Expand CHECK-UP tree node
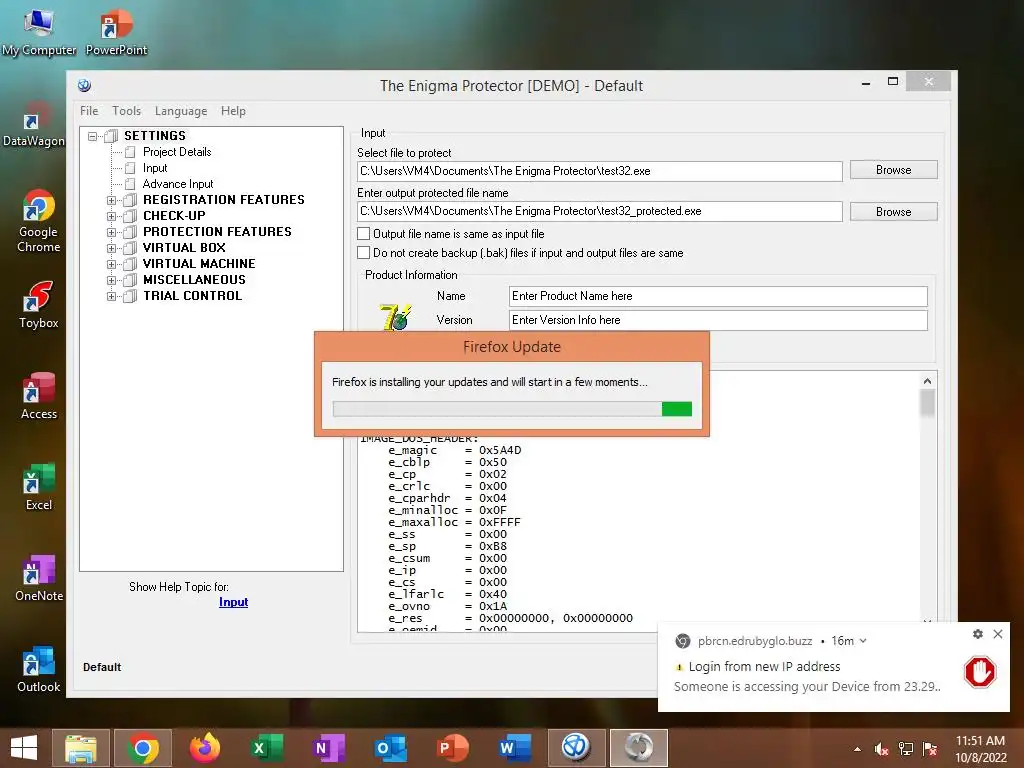 [112, 216]
